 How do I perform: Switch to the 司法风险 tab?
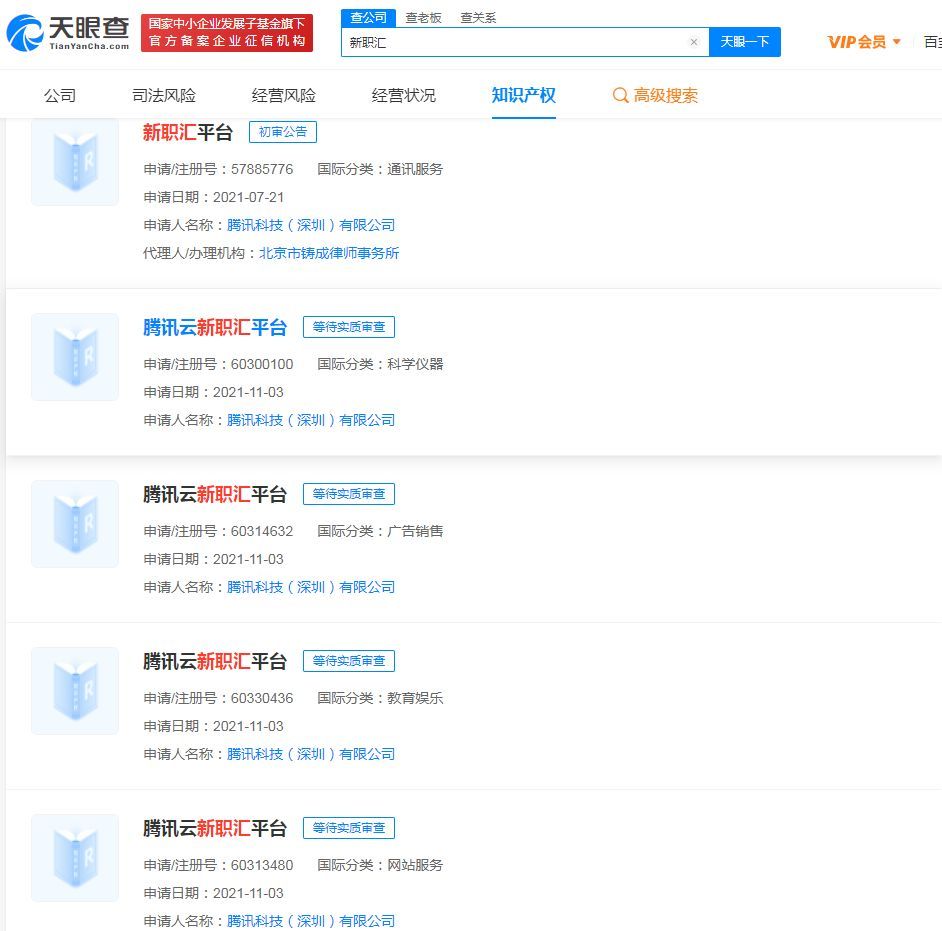click(164, 95)
